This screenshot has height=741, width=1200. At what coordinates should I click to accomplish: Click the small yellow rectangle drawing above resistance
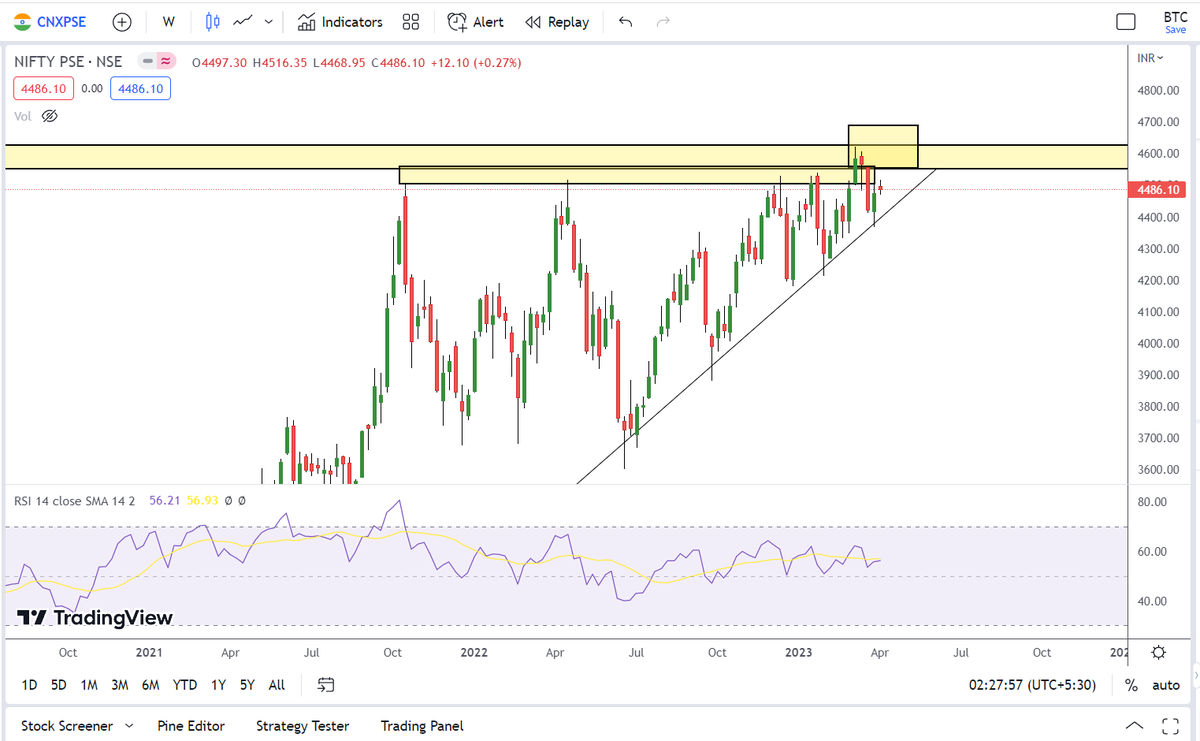coord(883,147)
